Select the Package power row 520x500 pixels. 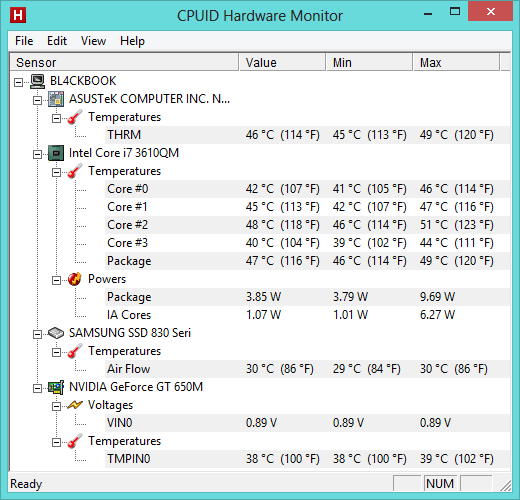click(x=307, y=297)
